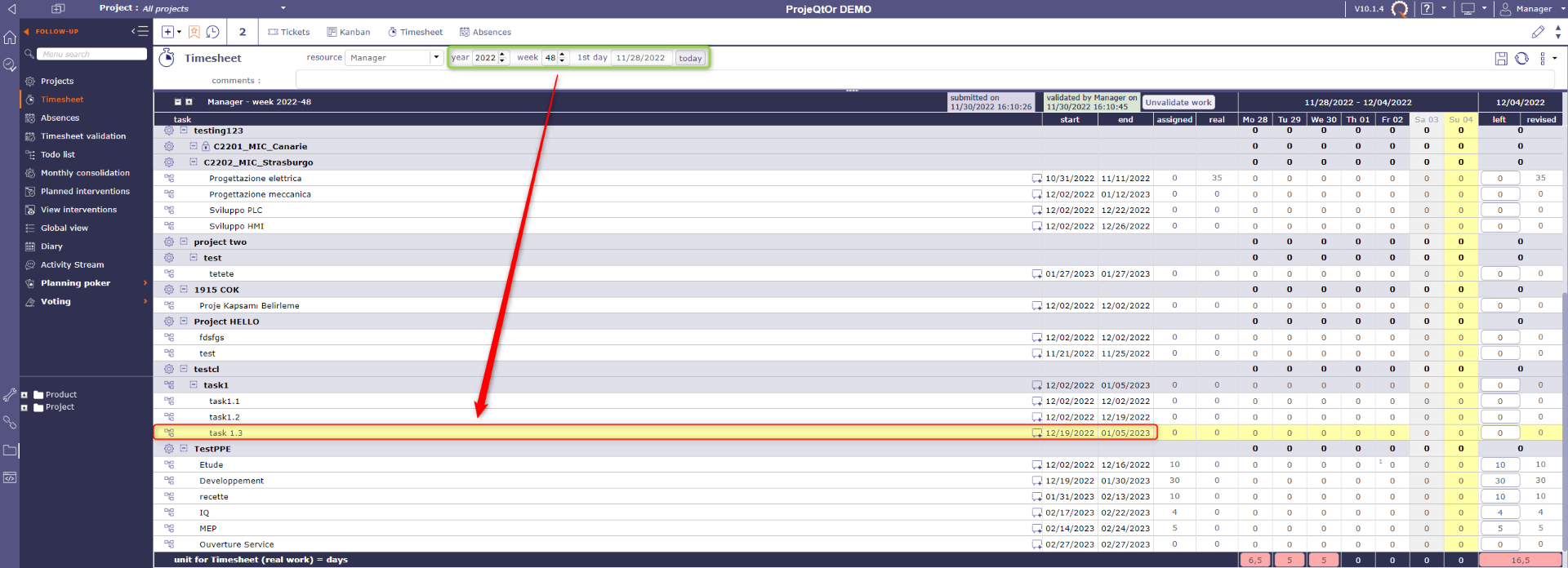The width and height of the screenshot is (1568, 568).
Task: Collapse the task1 subtask group
Action: (194, 385)
